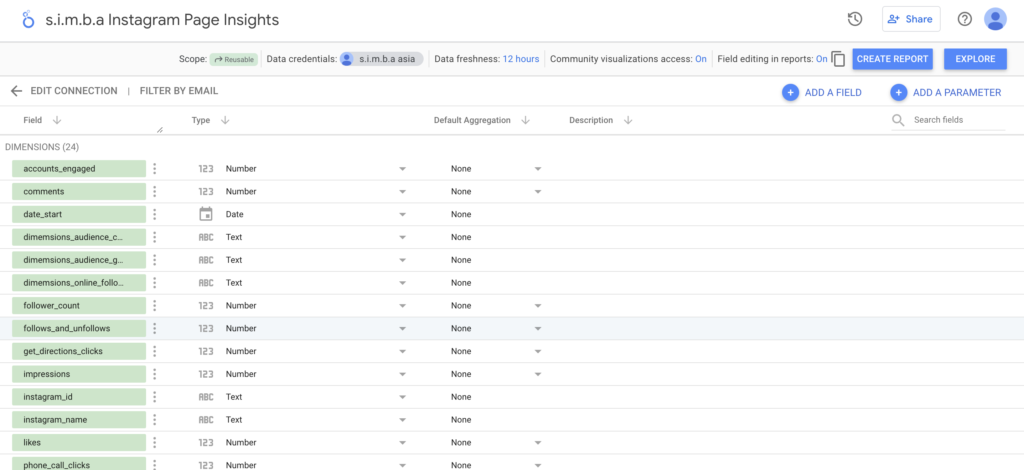1024x470 pixels.
Task: Click the Looker Studio logo
Action: (27, 20)
